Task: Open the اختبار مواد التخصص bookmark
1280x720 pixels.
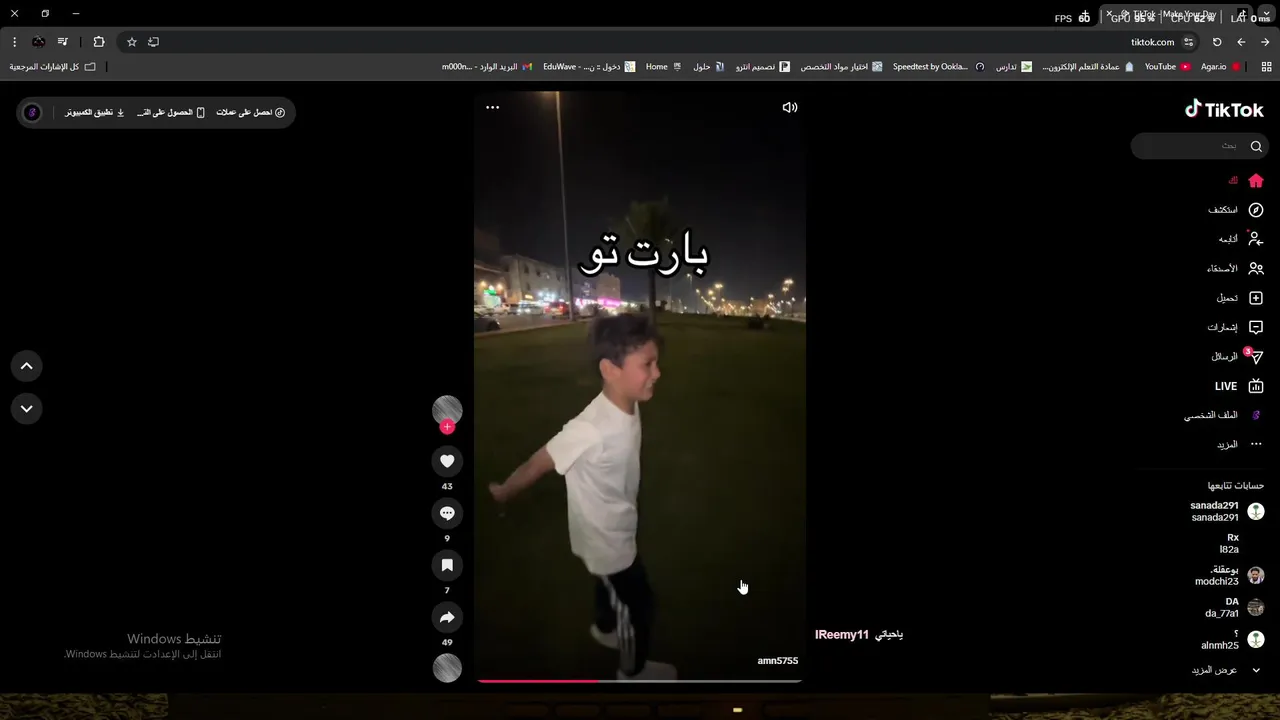Action: point(841,67)
